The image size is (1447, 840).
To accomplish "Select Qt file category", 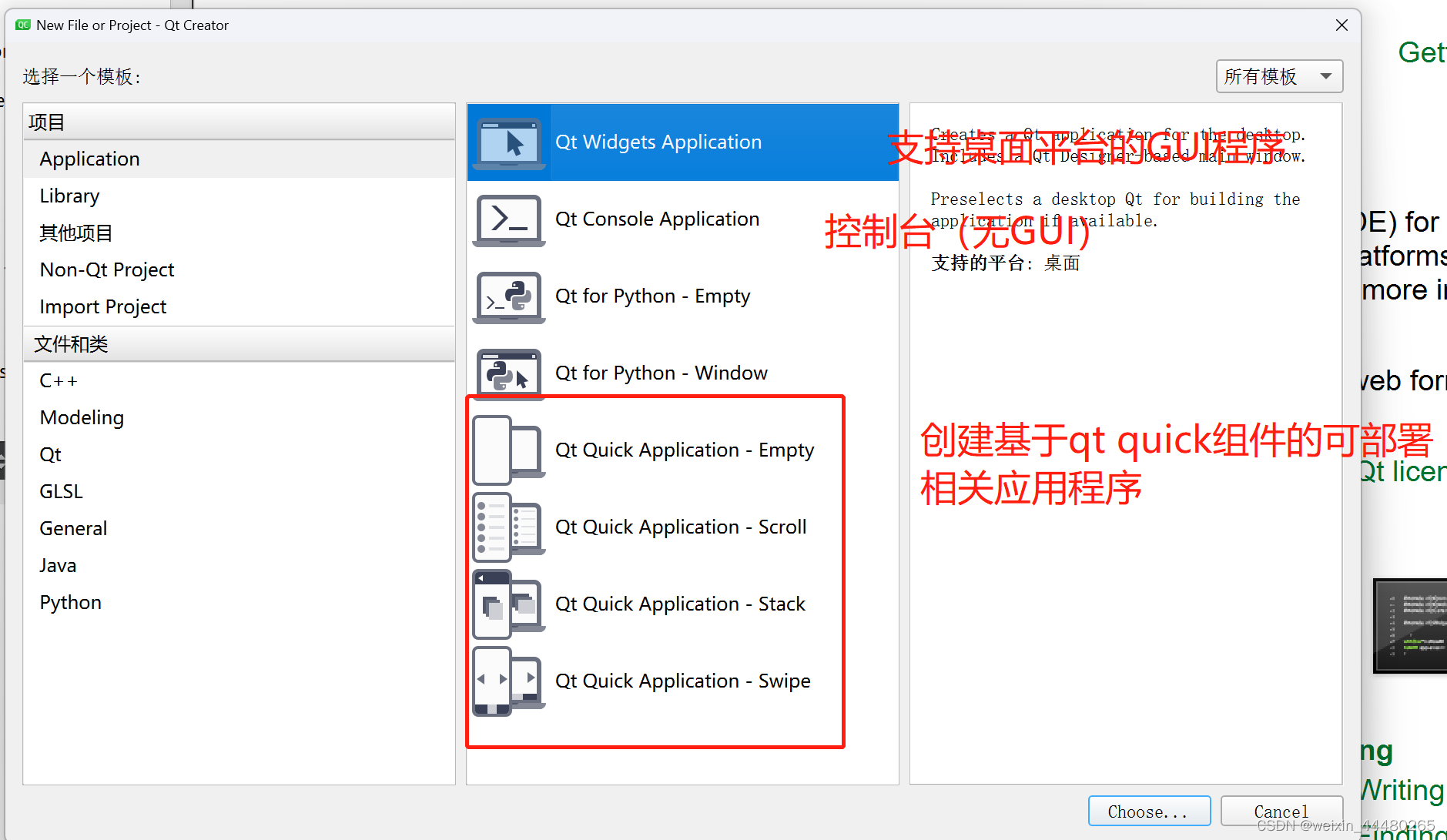I will click(239, 455).
